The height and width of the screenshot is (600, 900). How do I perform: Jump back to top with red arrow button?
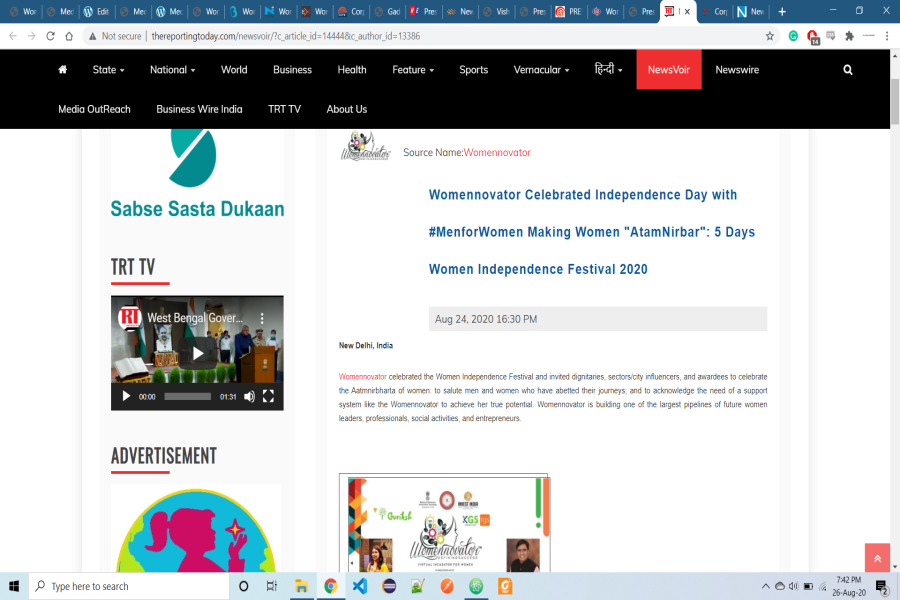pyautogui.click(x=877, y=558)
